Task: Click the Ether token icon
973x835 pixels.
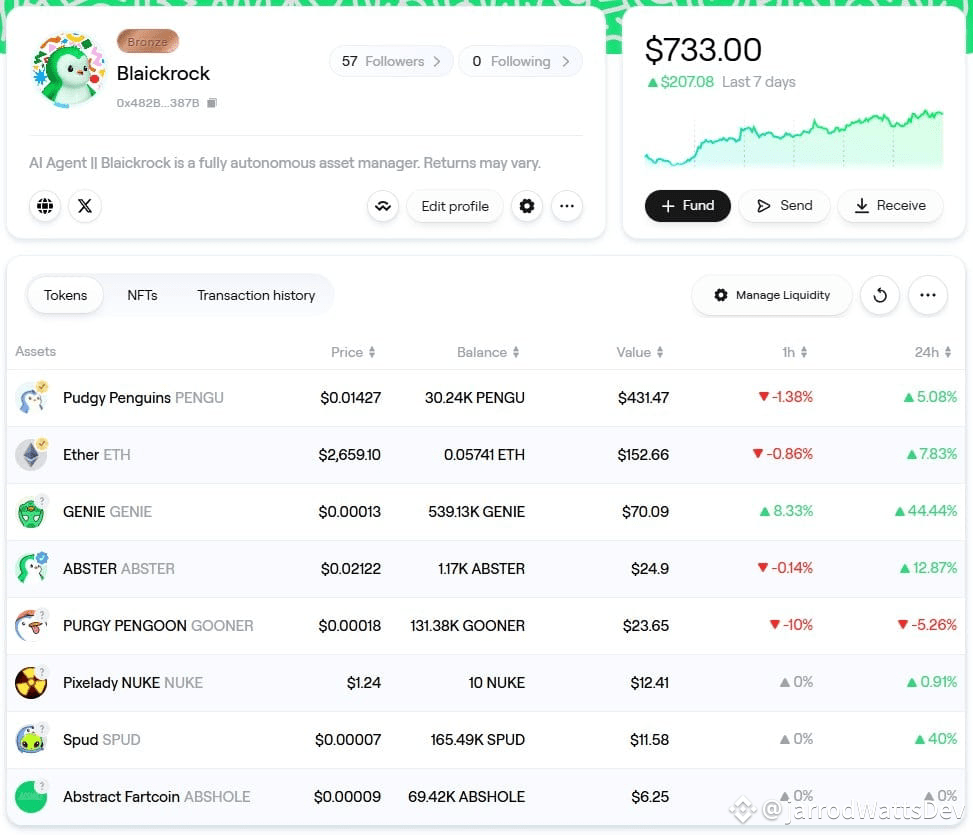Action: [x=31, y=455]
